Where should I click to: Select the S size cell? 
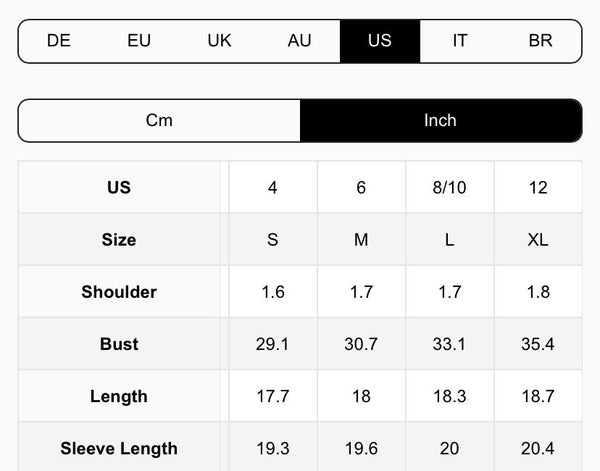(x=273, y=240)
